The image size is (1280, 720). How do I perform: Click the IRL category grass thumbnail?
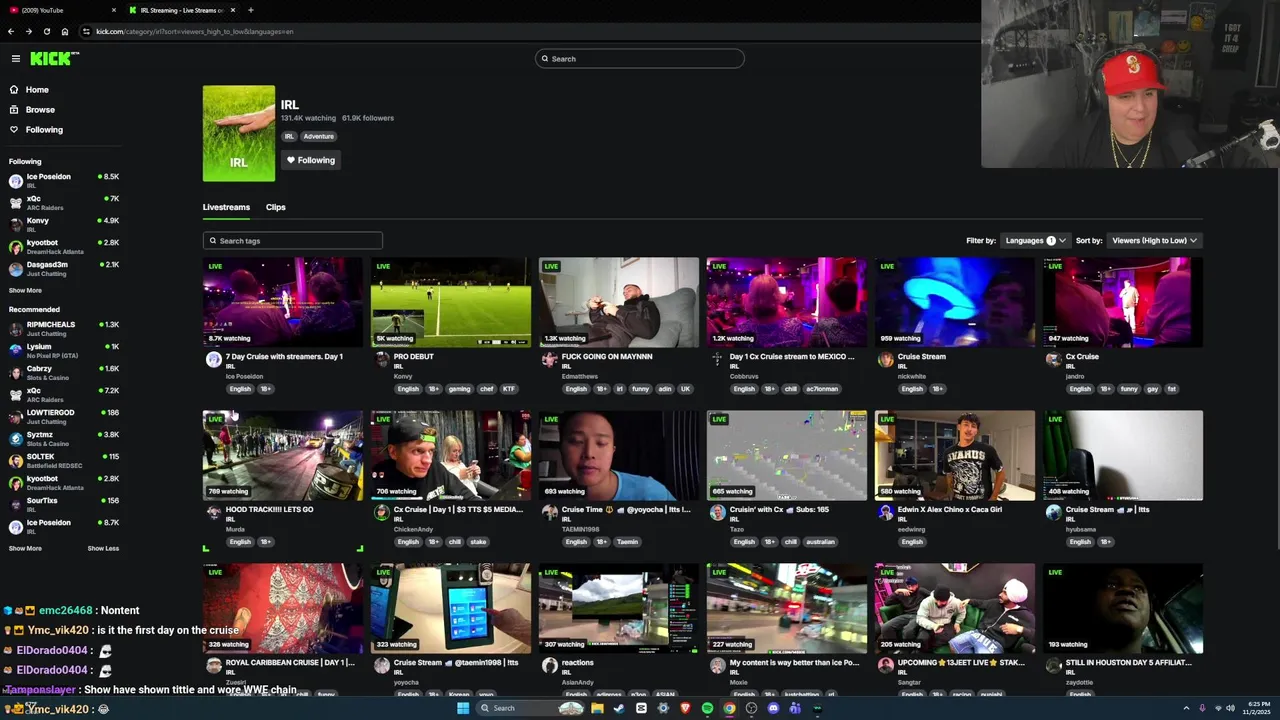click(239, 133)
